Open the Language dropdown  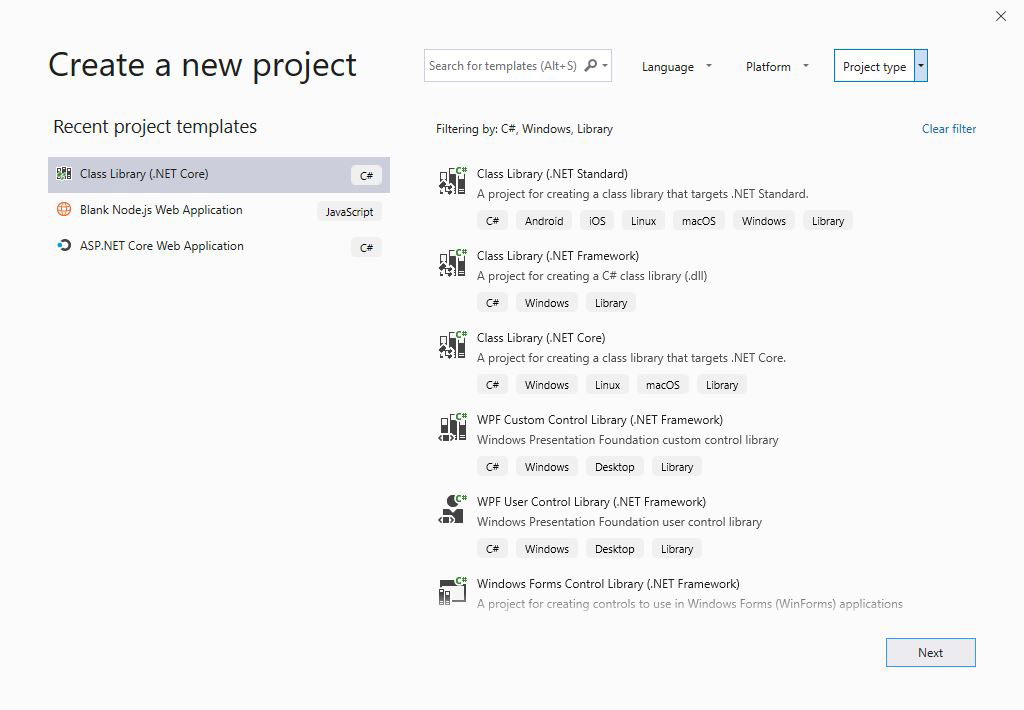click(x=676, y=66)
